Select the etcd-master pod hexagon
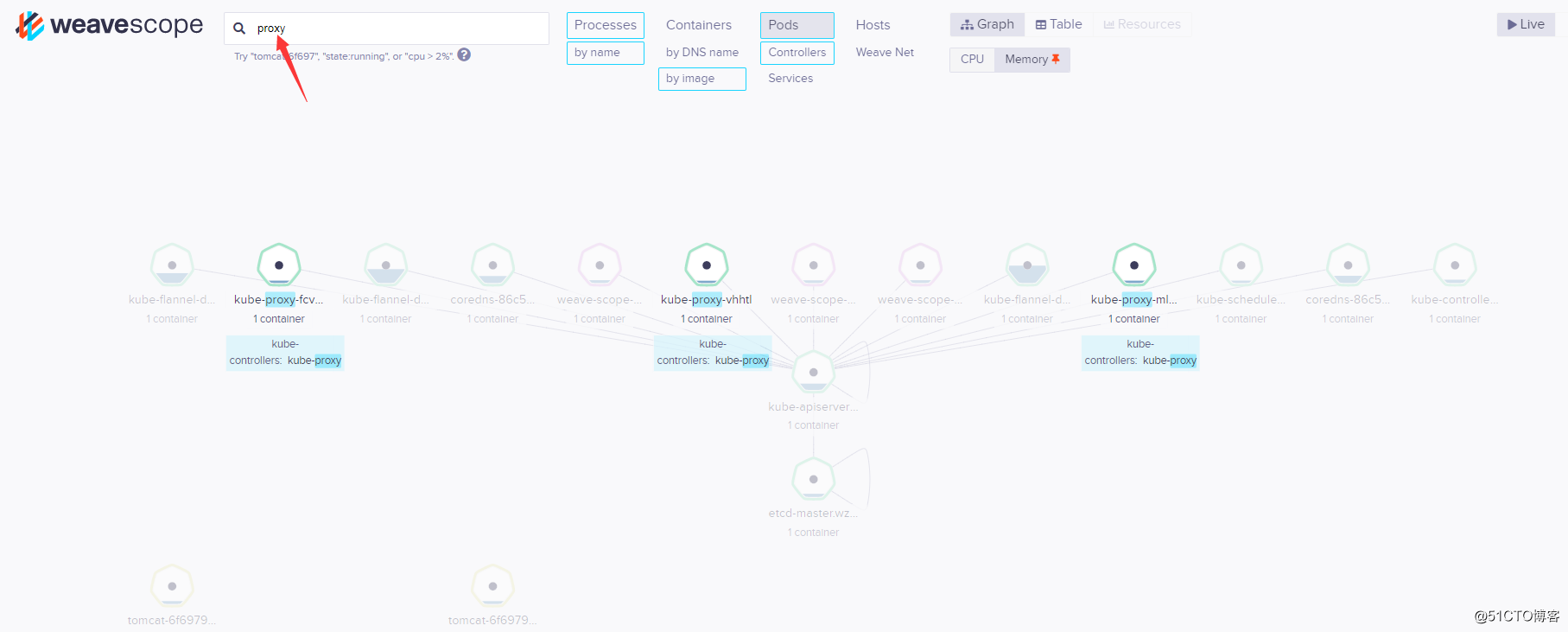This screenshot has width=1568, height=632. pos(813,479)
